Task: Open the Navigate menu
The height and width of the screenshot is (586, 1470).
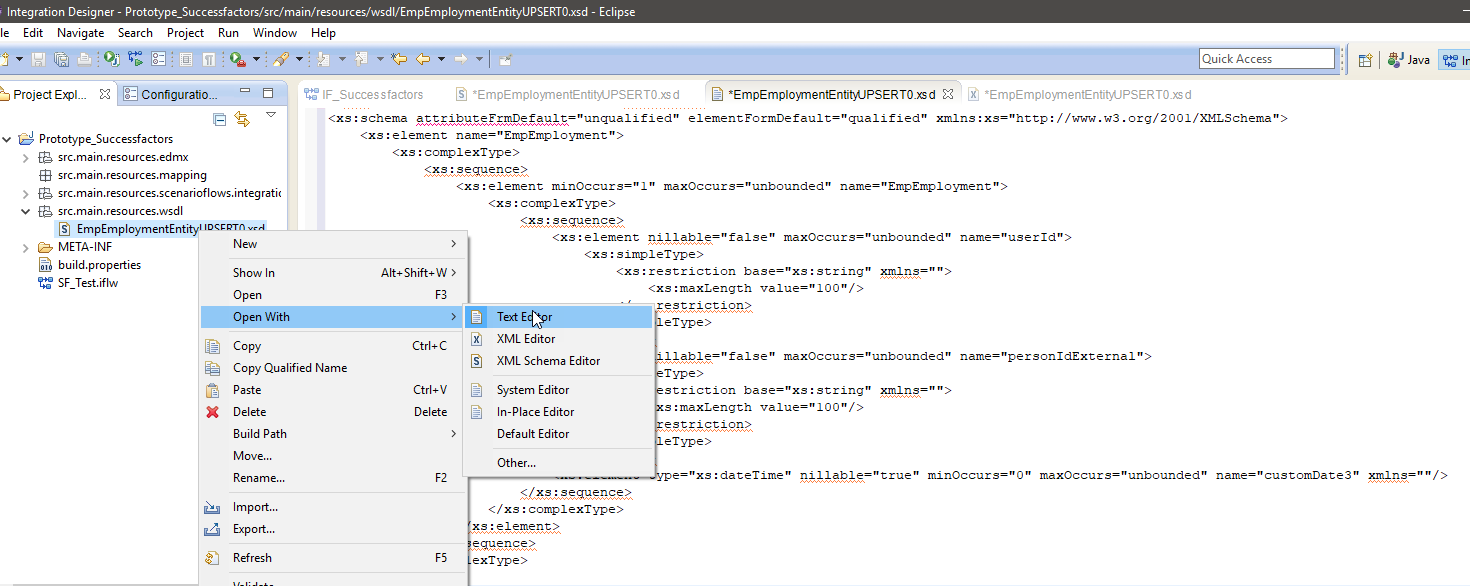Action: 80,32
